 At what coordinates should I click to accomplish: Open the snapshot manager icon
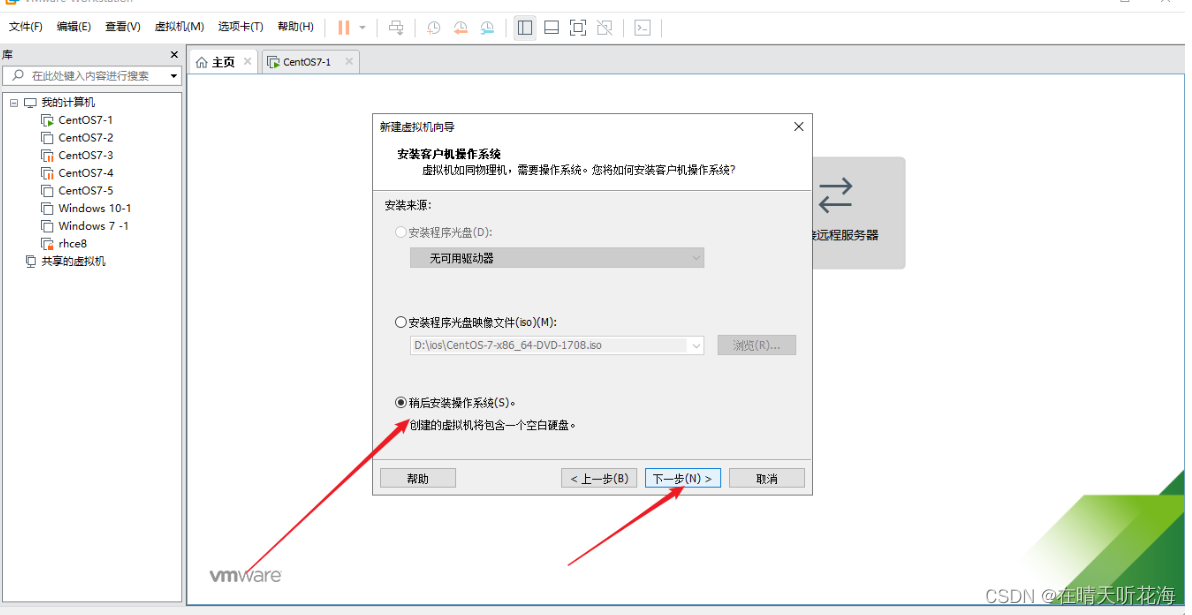point(487,27)
